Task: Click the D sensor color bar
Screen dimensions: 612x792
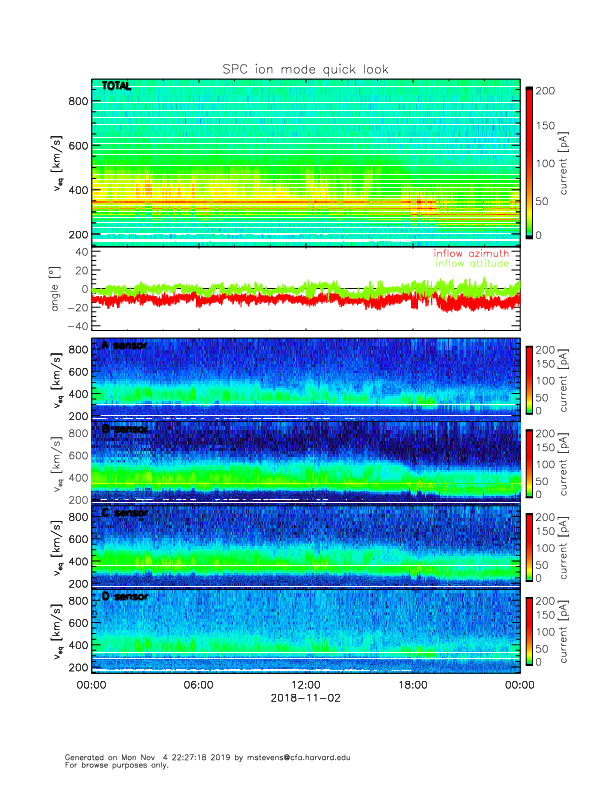Action: (x=530, y=628)
